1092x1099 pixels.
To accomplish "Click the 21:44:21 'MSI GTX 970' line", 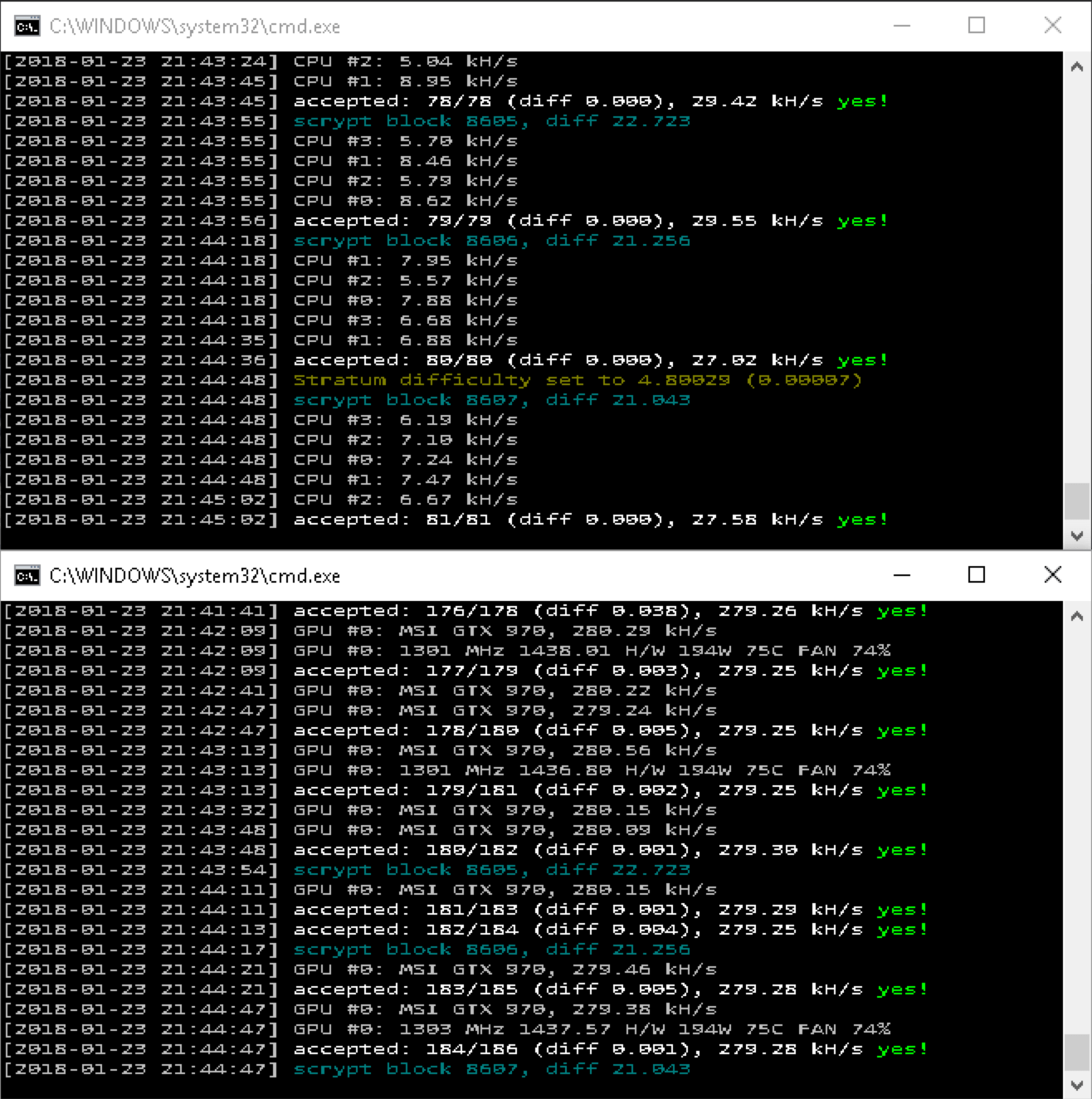I will (x=360, y=970).
